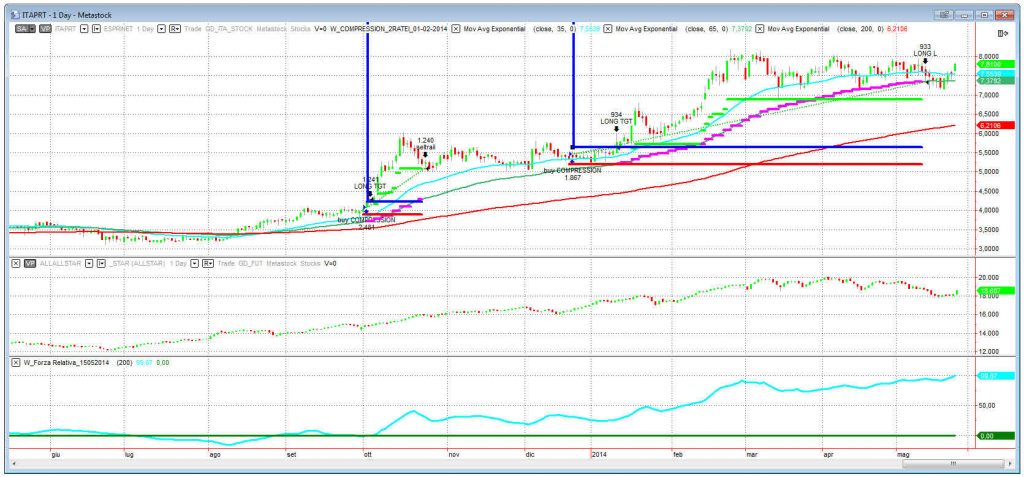Click the 6,2106 red price tag on axis

pyautogui.click(x=993, y=125)
